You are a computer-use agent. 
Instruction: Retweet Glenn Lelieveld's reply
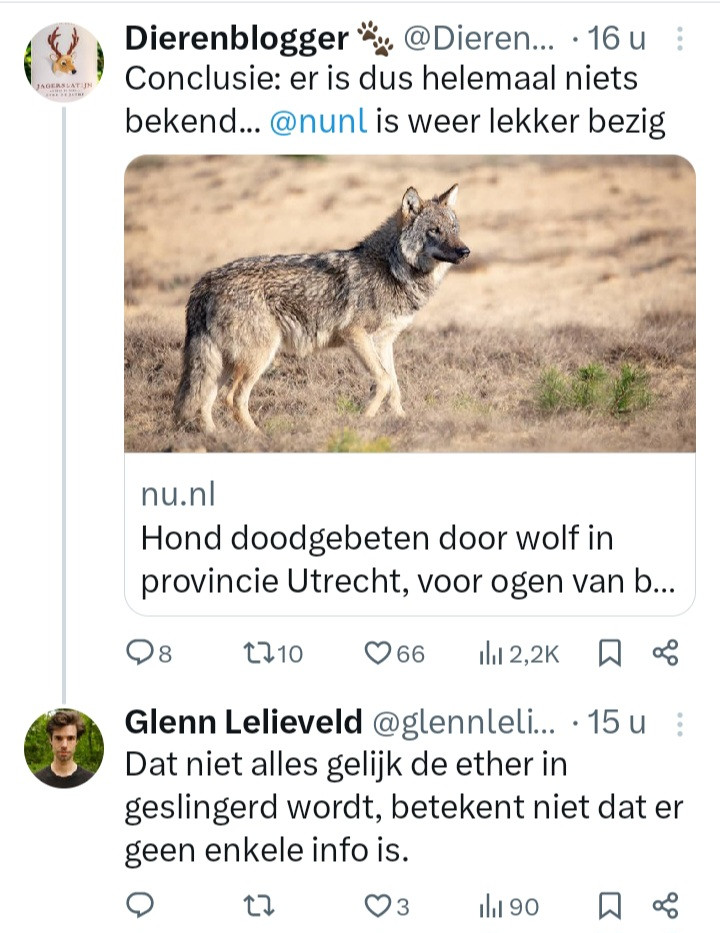click(x=259, y=906)
